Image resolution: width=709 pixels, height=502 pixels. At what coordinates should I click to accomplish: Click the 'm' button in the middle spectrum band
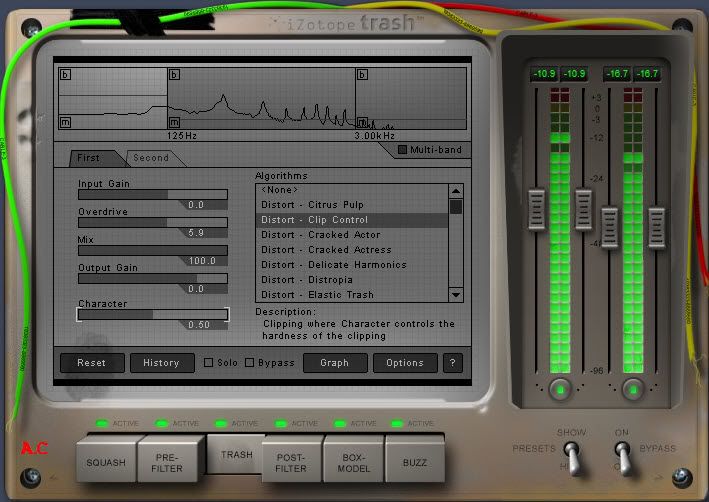pos(174,122)
